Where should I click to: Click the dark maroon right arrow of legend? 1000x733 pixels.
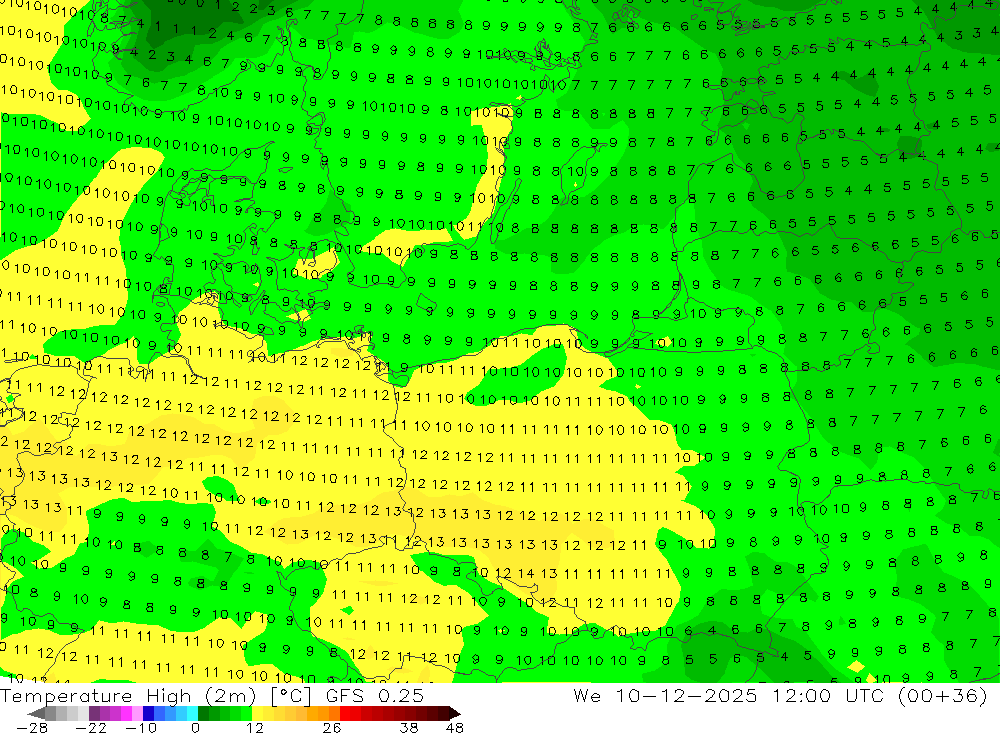454,713
